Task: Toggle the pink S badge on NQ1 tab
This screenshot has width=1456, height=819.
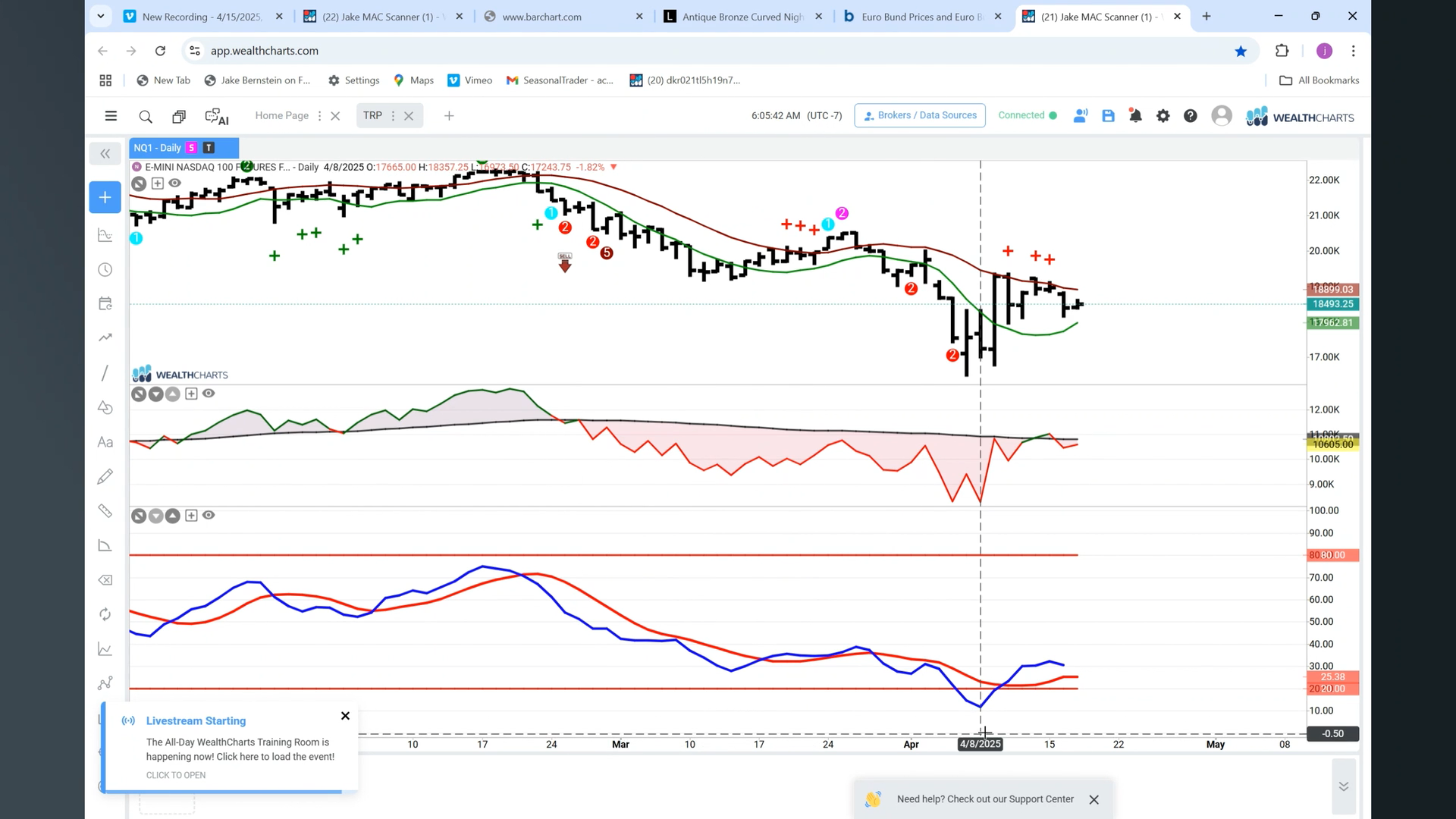Action: pos(191,148)
